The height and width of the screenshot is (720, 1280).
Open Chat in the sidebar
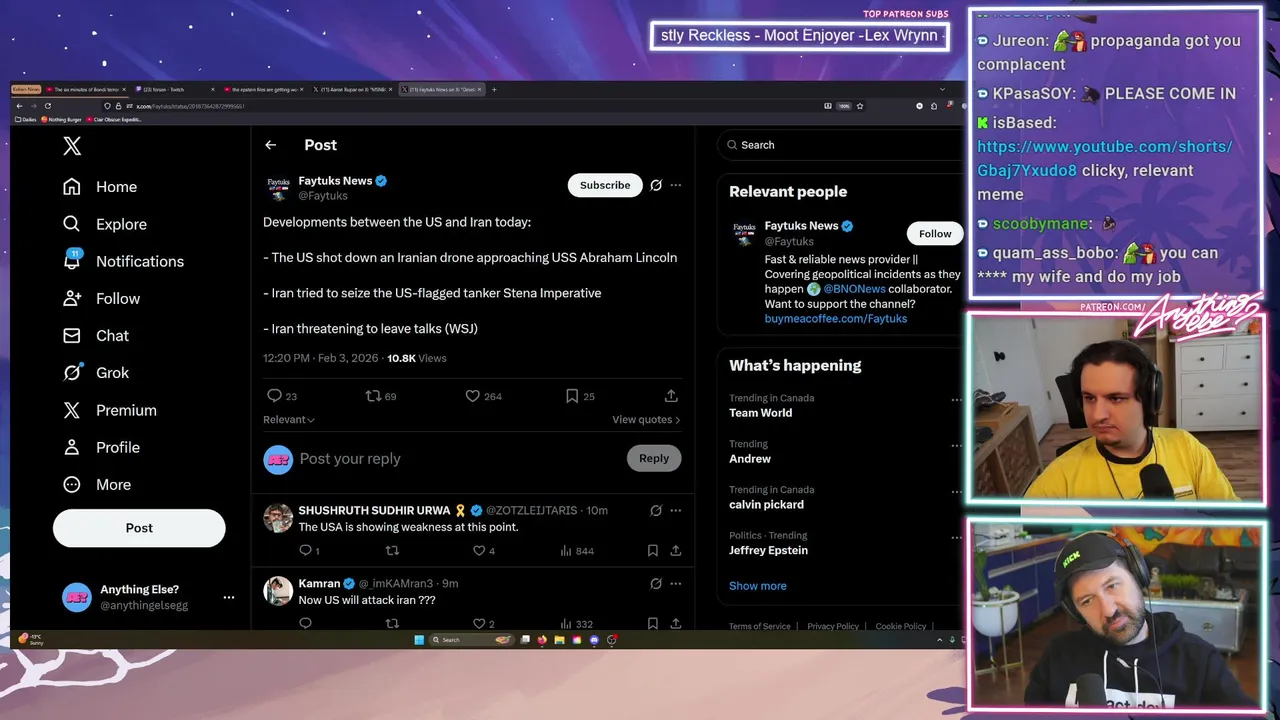point(95,335)
